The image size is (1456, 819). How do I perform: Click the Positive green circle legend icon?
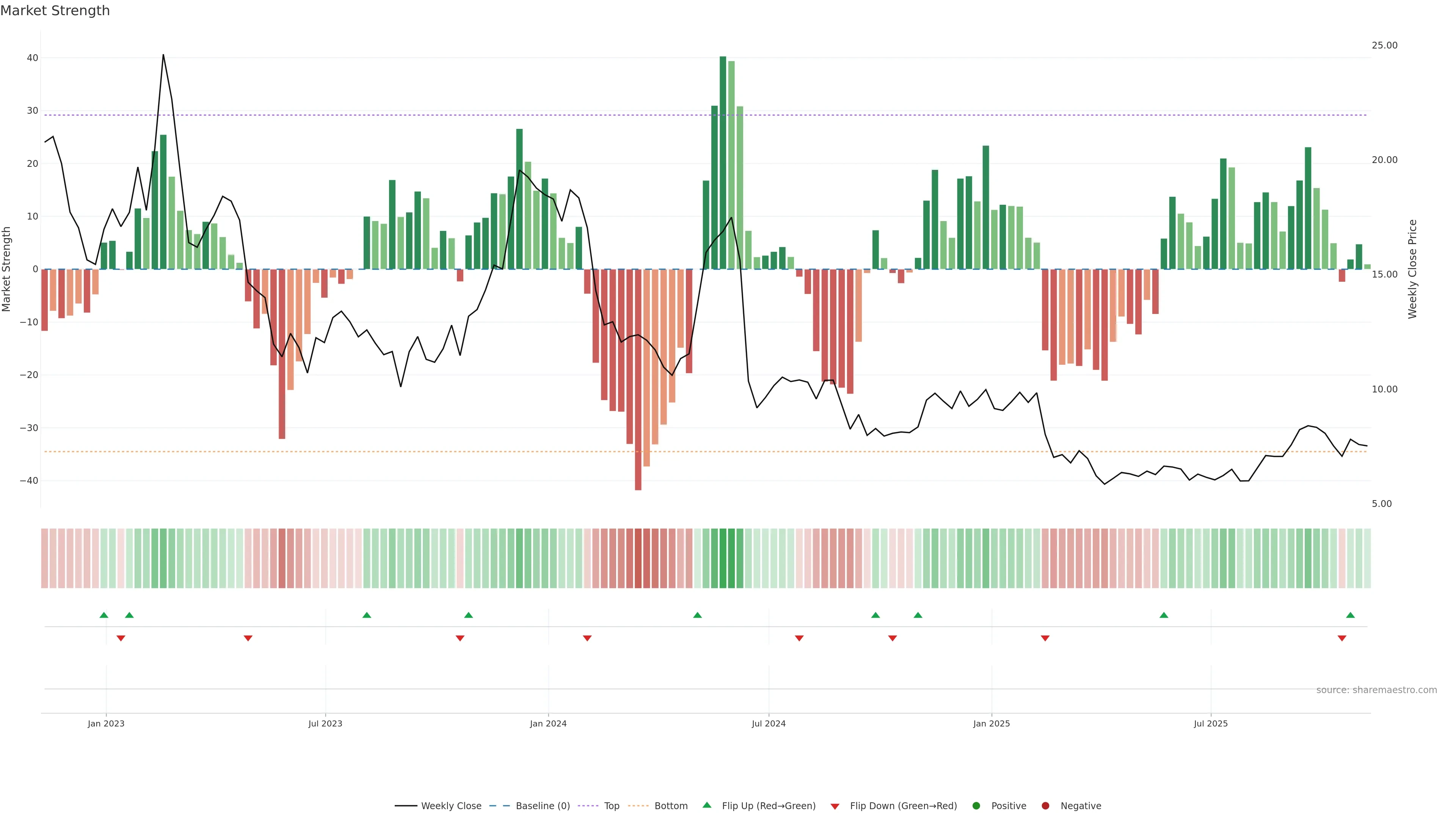[x=976, y=805]
